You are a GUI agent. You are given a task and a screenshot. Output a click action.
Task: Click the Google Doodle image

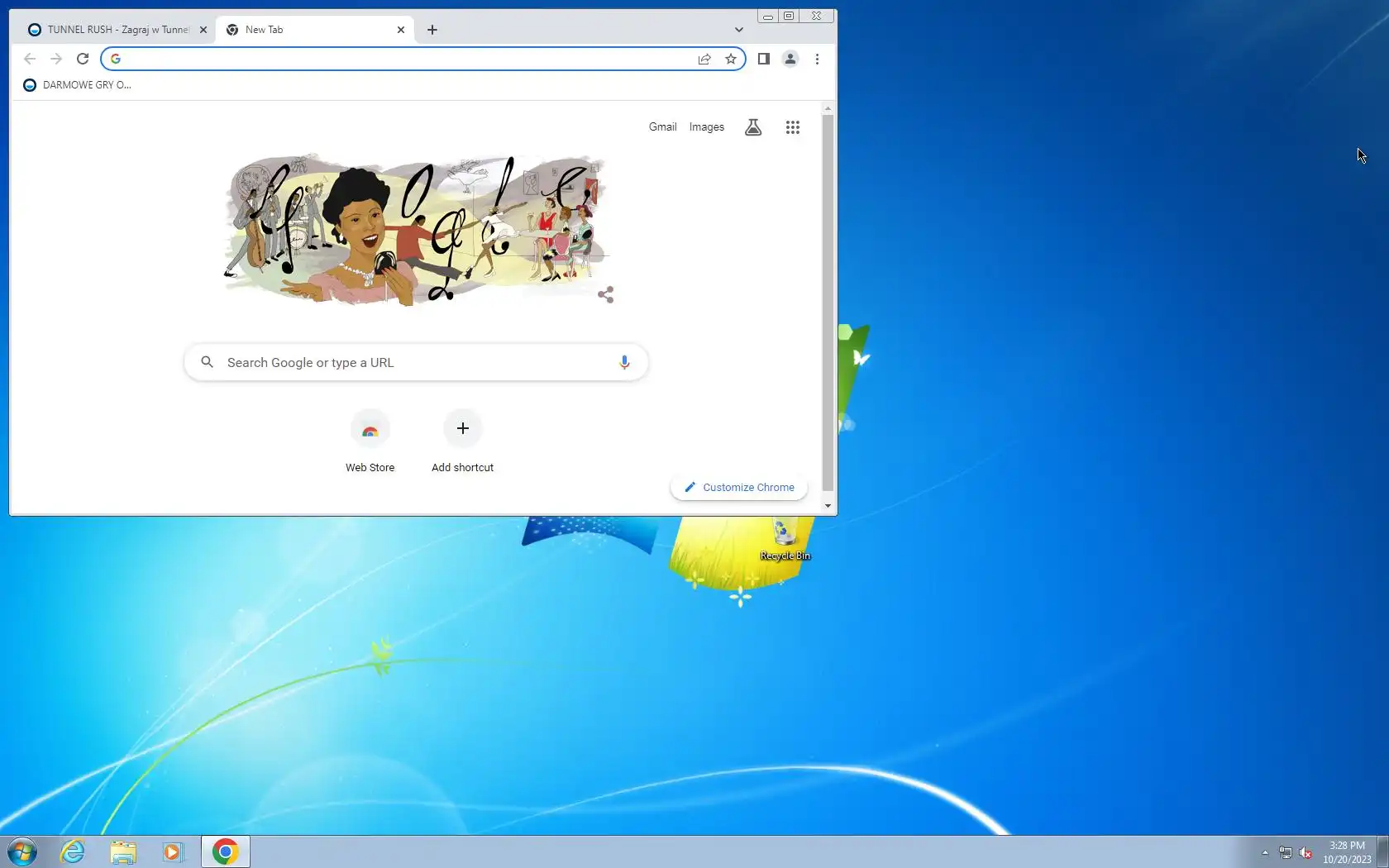417,229
